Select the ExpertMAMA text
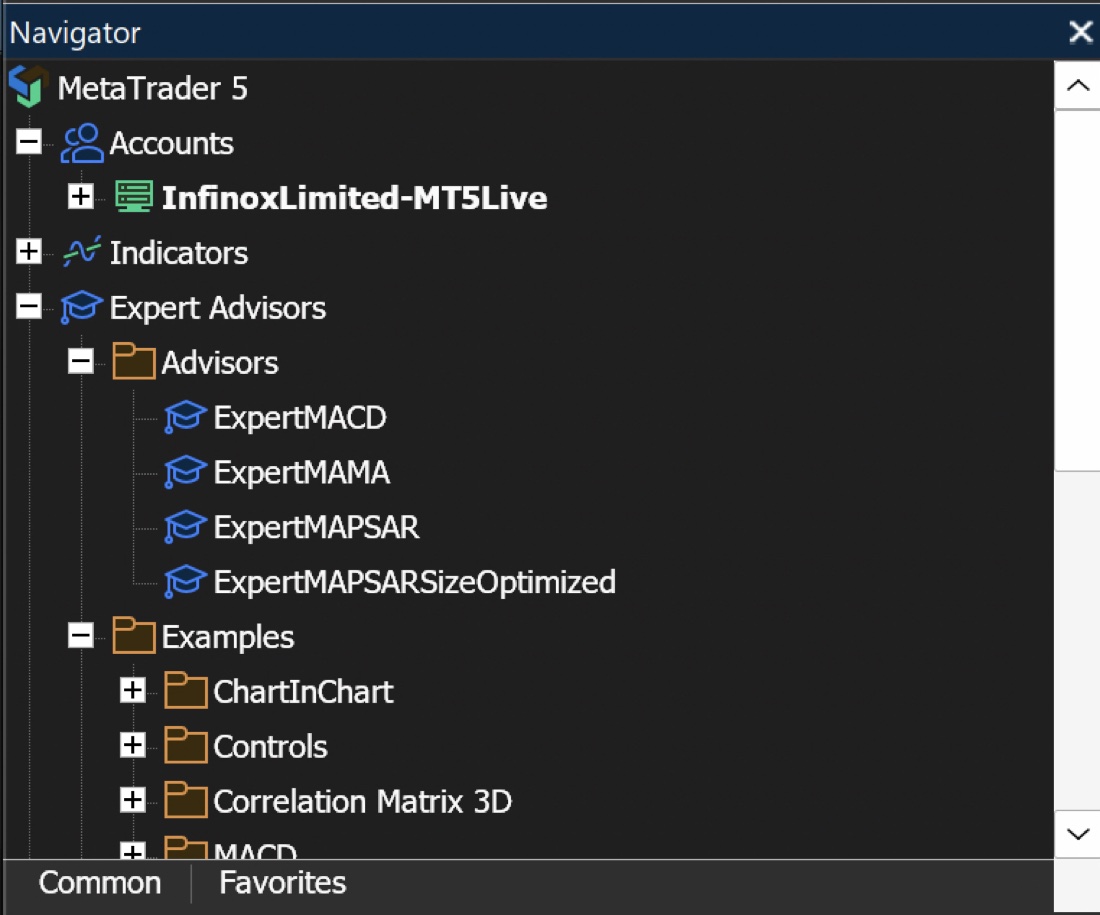The width and height of the screenshot is (1100, 915). (302, 472)
